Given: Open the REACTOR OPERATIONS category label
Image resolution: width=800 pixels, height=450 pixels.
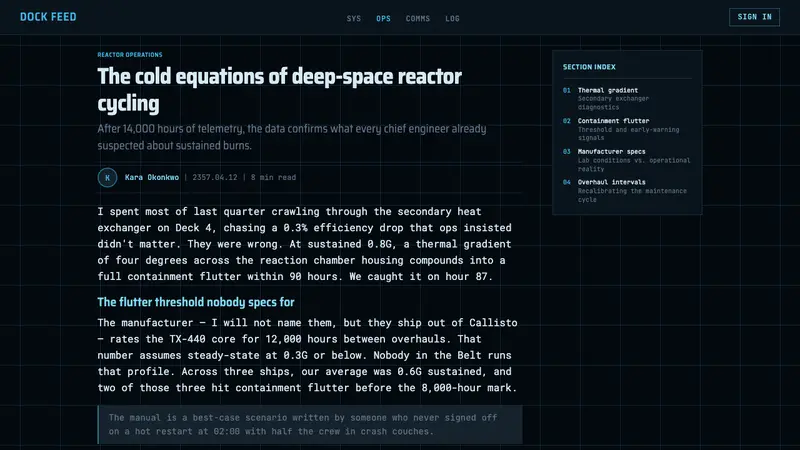Looking at the screenshot, I should pos(130,55).
